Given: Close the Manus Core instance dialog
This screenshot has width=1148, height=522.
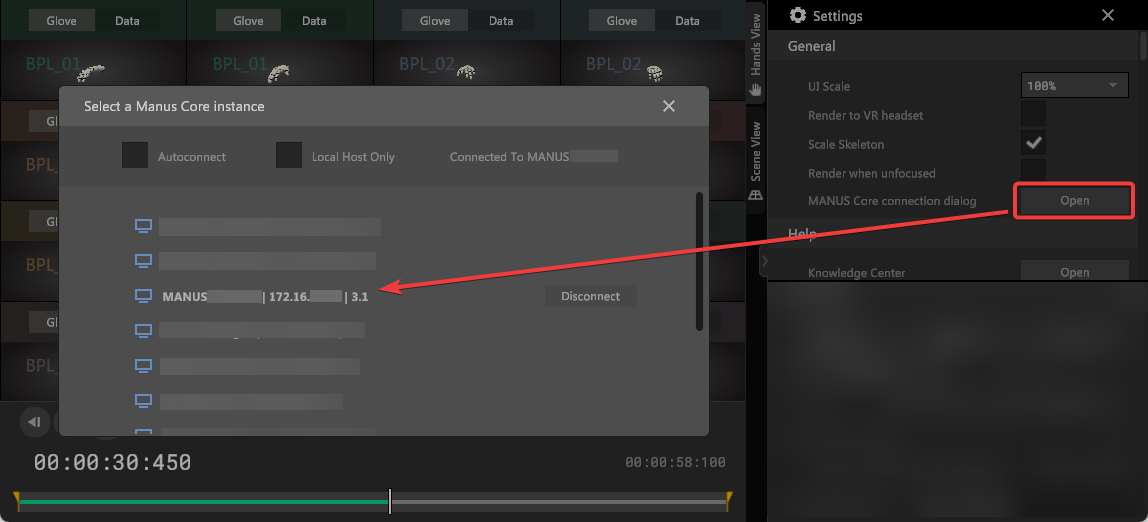Looking at the screenshot, I should 669,106.
